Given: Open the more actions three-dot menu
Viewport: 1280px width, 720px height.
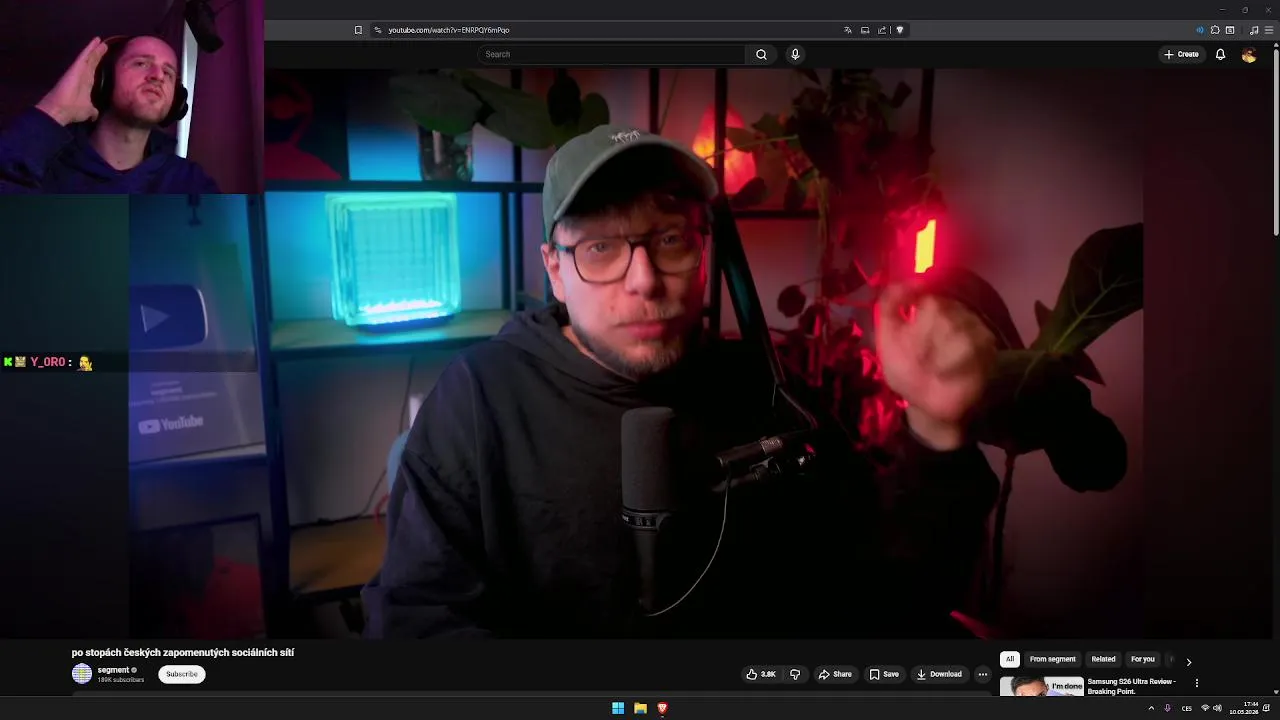Looking at the screenshot, I should [982, 674].
